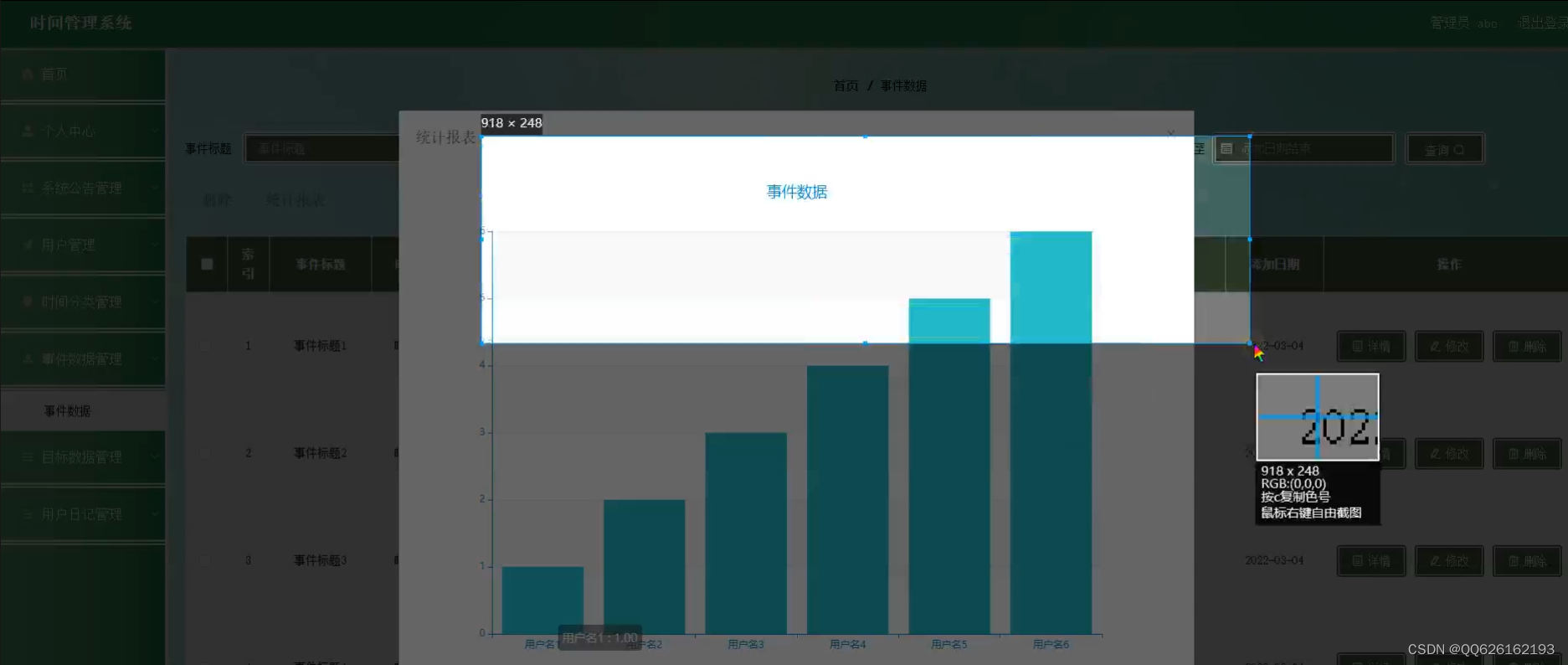This screenshot has height=665, width=1568.
Task: Click the 用户名2 bar in the chart
Action: pyautogui.click(x=645, y=566)
